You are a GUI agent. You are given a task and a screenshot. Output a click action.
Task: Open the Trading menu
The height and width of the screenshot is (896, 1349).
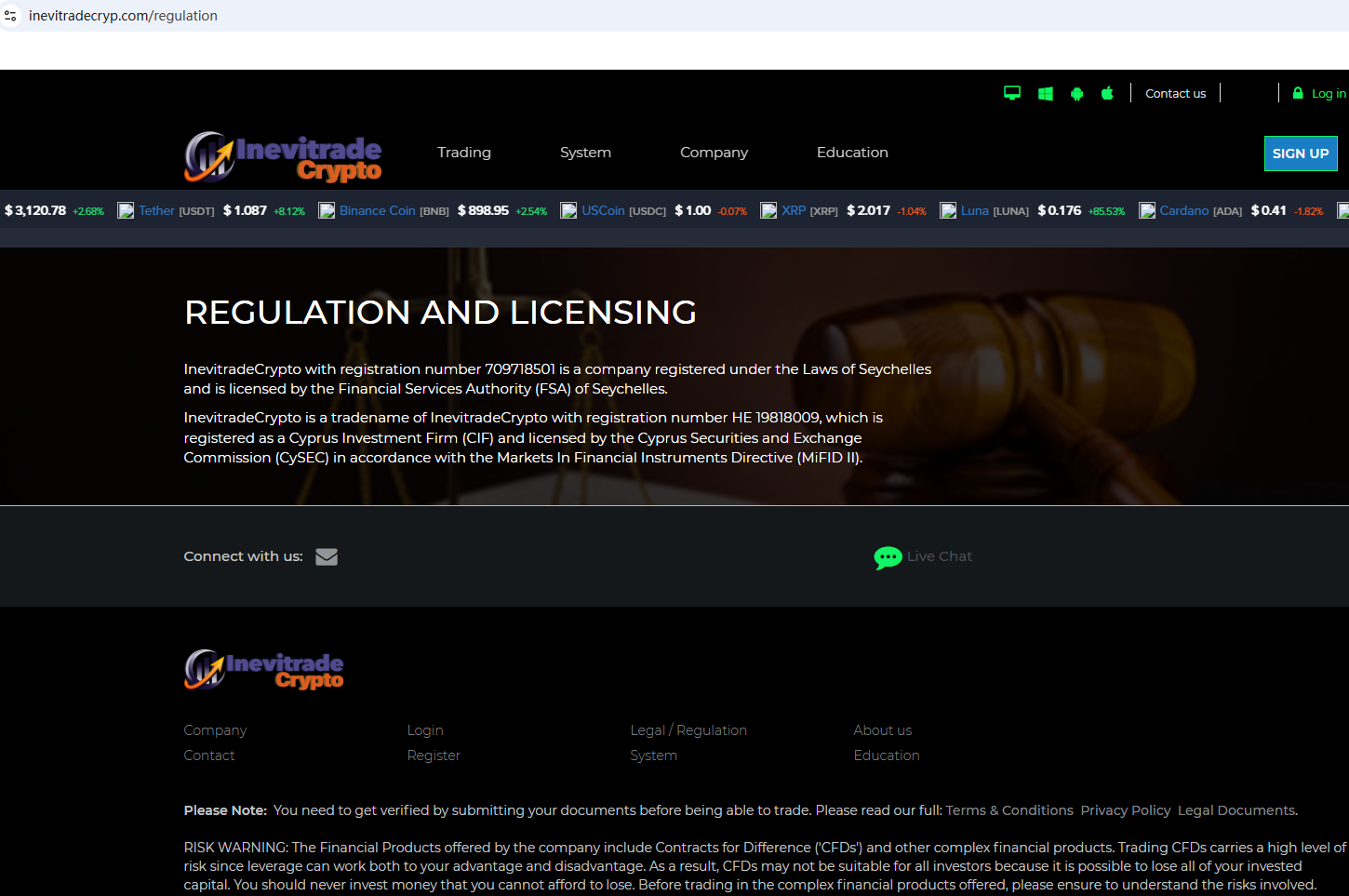tap(464, 153)
